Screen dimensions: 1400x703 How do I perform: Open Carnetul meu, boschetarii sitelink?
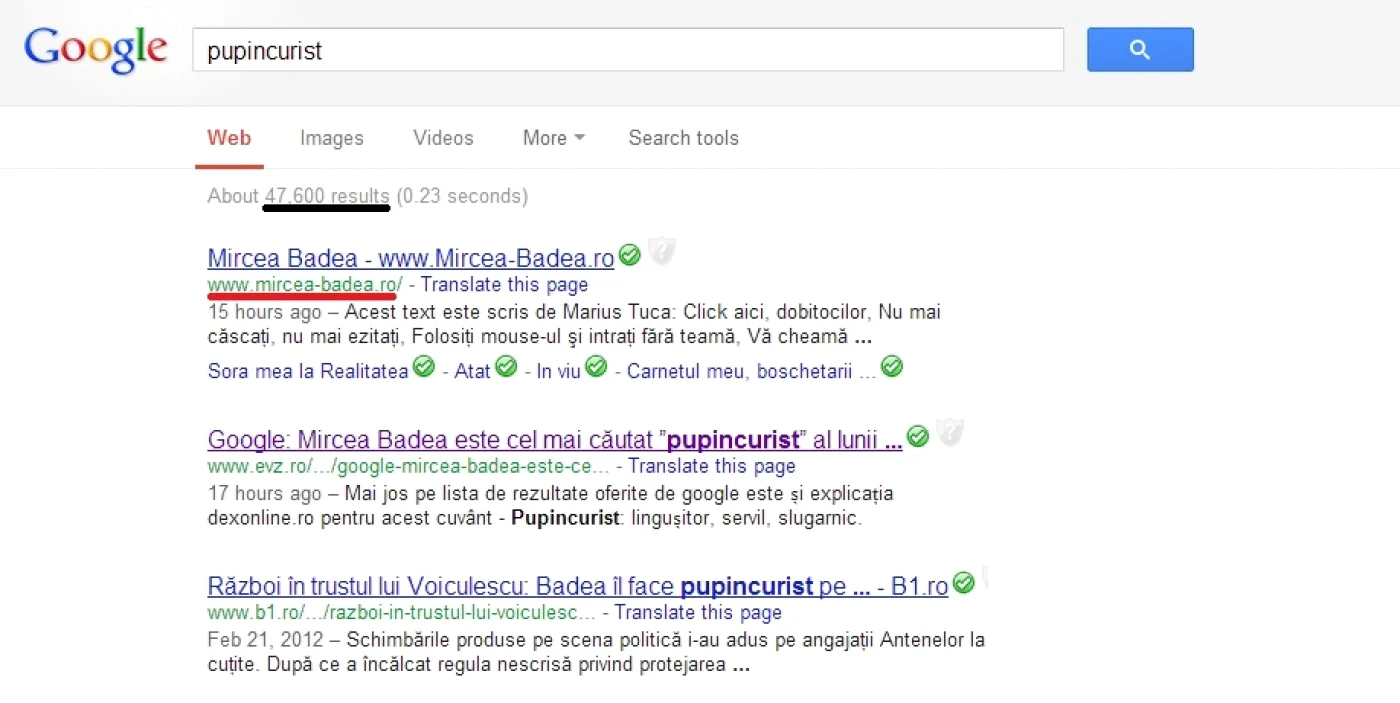pyautogui.click(x=752, y=371)
